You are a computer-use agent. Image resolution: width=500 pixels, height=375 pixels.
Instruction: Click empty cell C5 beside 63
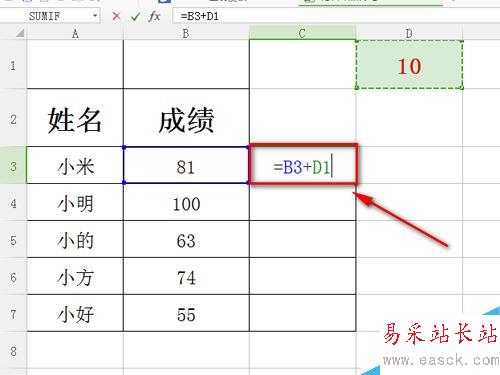(302, 239)
